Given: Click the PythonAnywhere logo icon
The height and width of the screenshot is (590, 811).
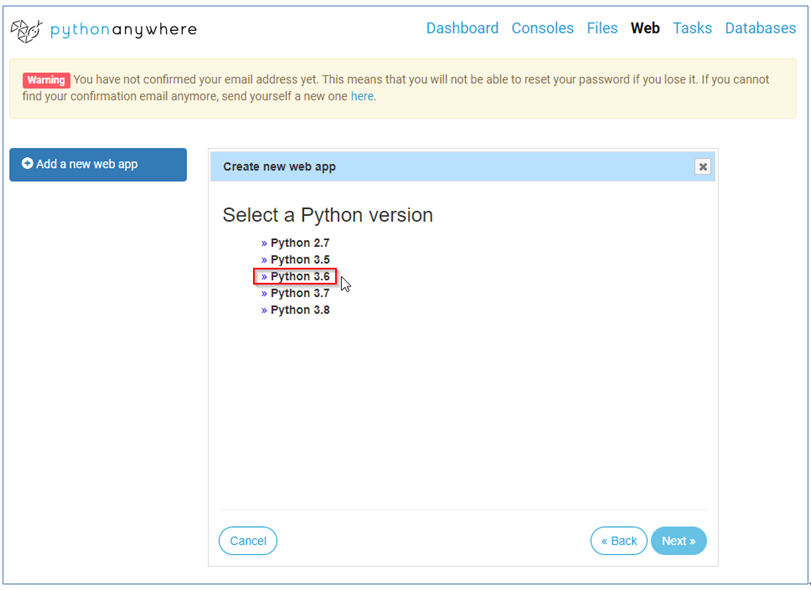Looking at the screenshot, I should 26,30.
